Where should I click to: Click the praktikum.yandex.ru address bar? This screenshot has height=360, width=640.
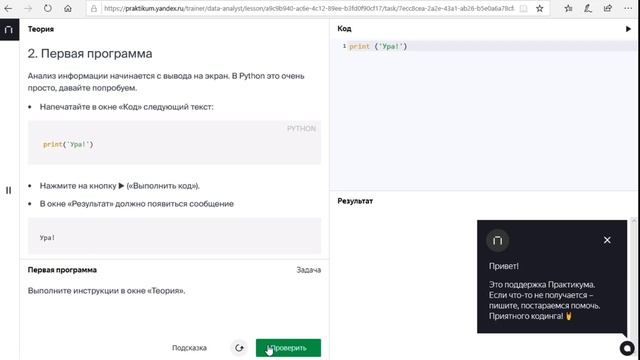308,8
